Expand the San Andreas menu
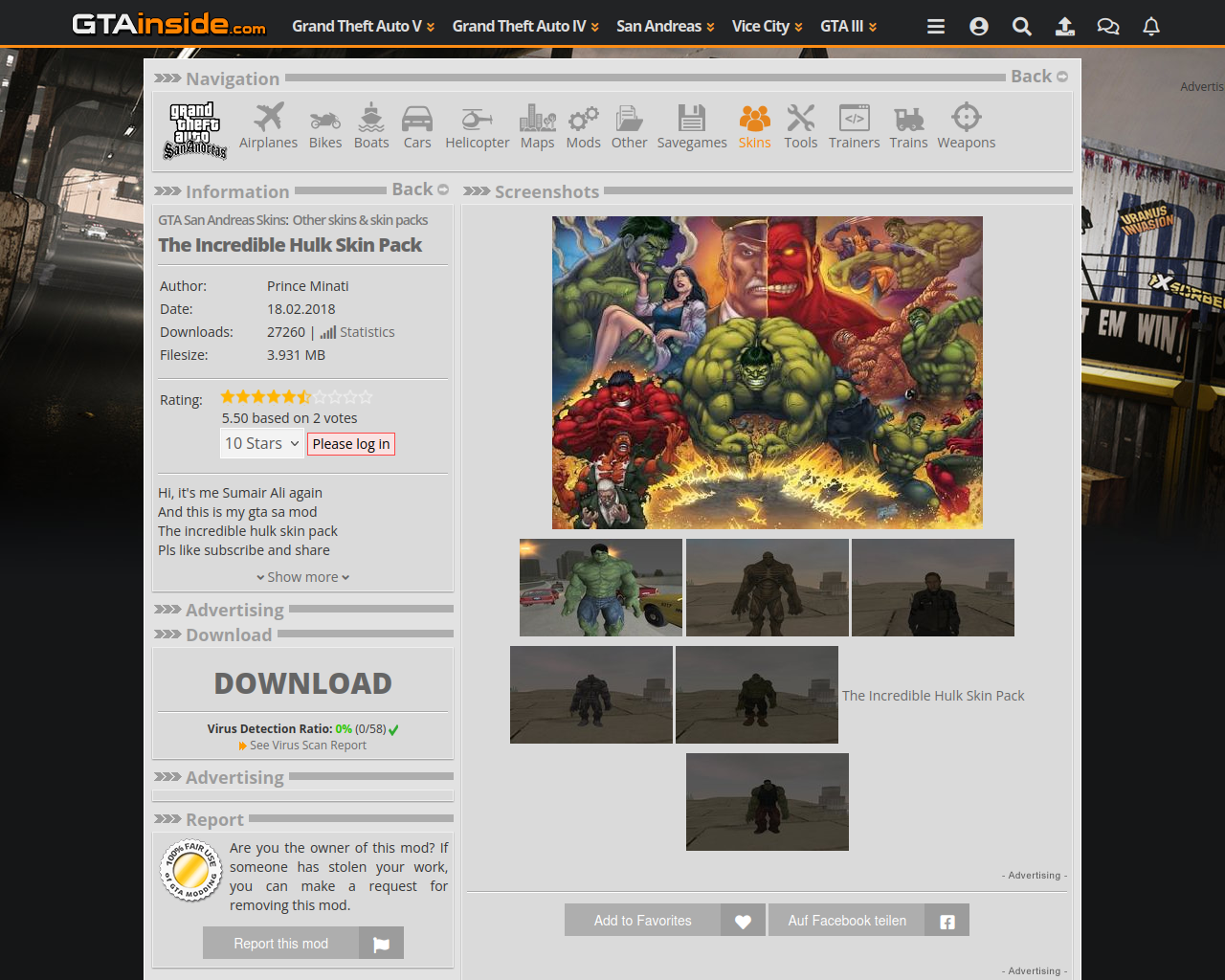Viewport: 1225px width, 980px height. point(665,26)
